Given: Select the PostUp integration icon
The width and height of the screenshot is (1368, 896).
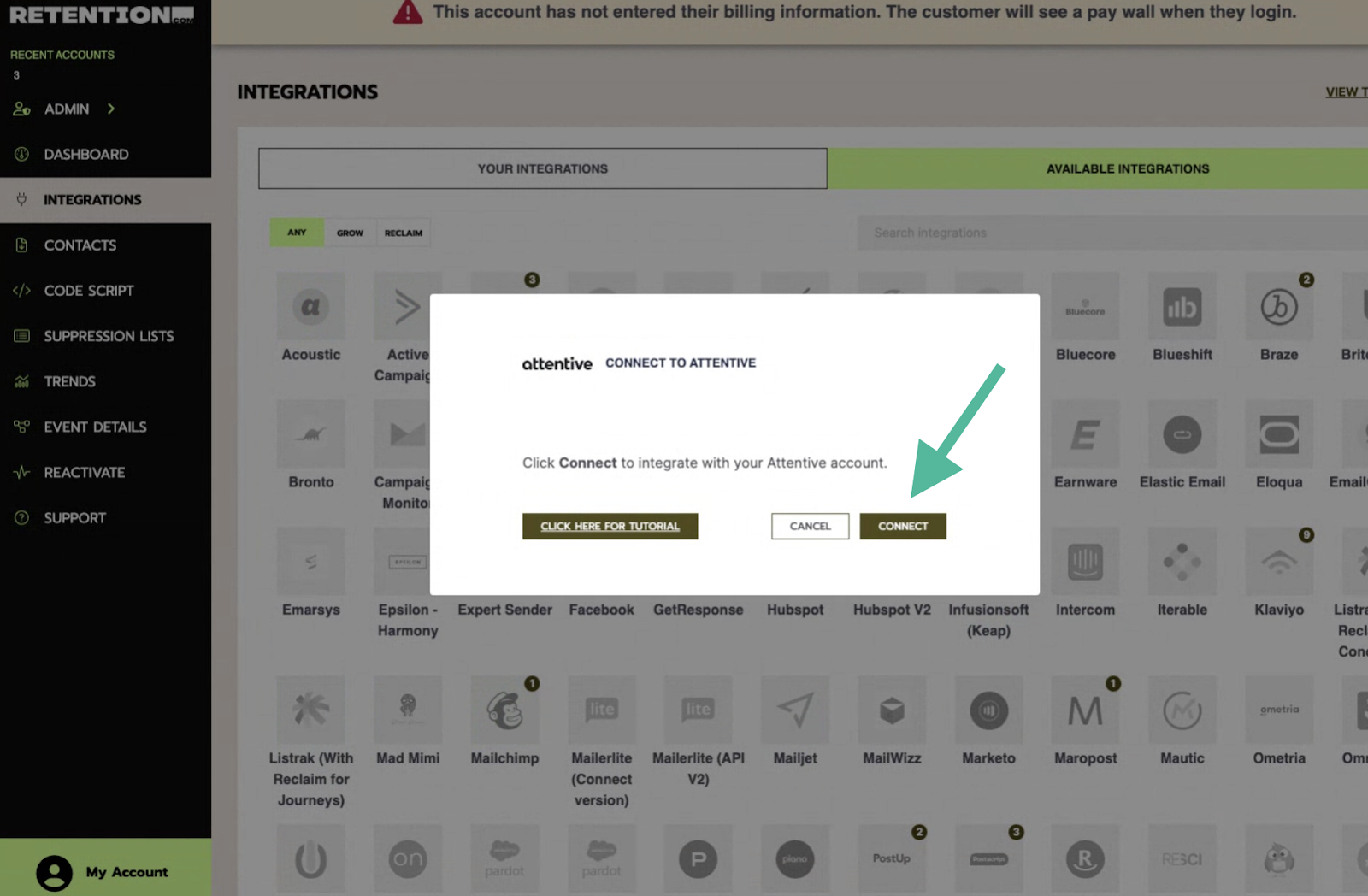Looking at the screenshot, I should (x=892, y=858).
